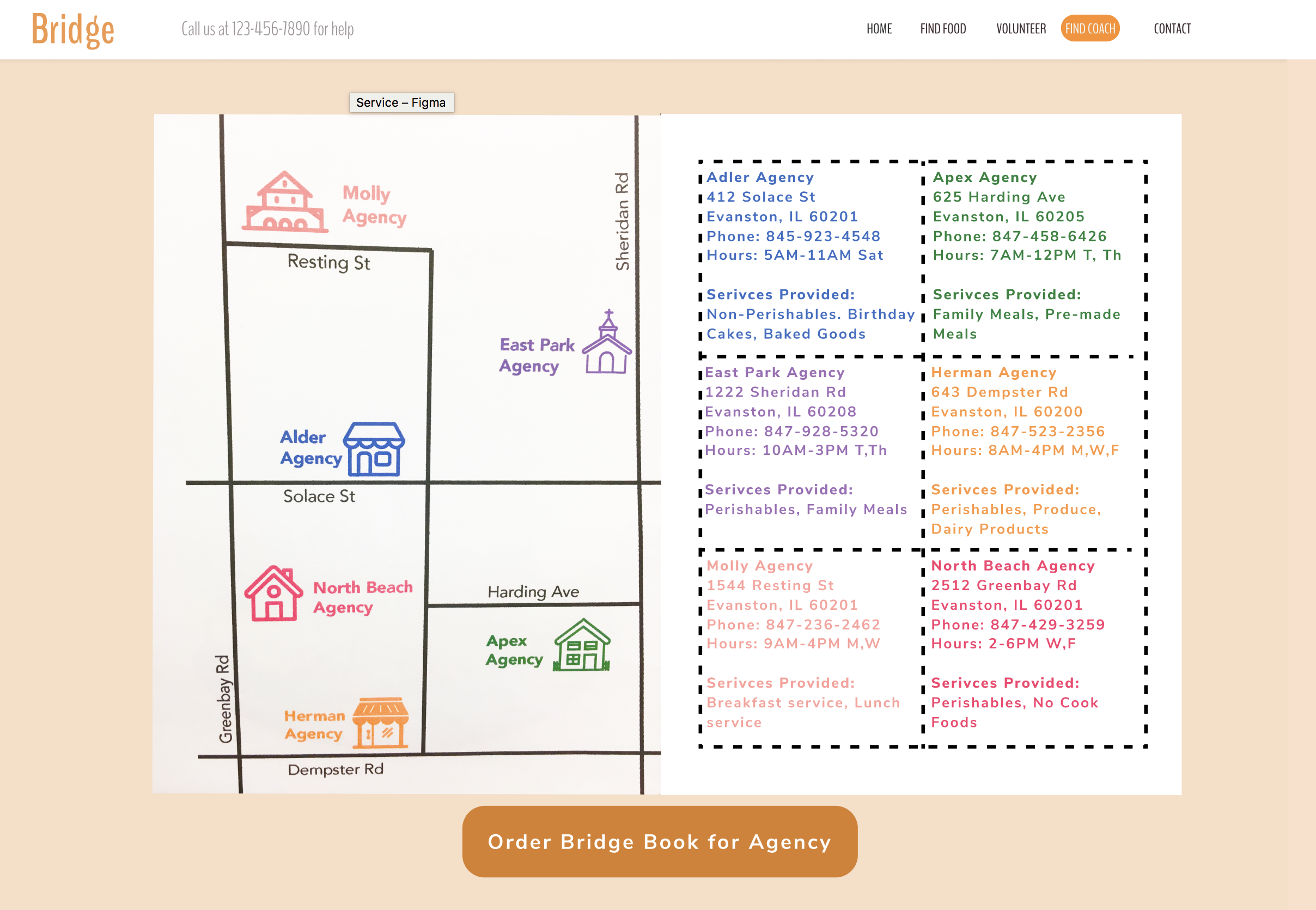Click the 1544 Resting St address
The image size is (1316, 910).
click(x=770, y=585)
